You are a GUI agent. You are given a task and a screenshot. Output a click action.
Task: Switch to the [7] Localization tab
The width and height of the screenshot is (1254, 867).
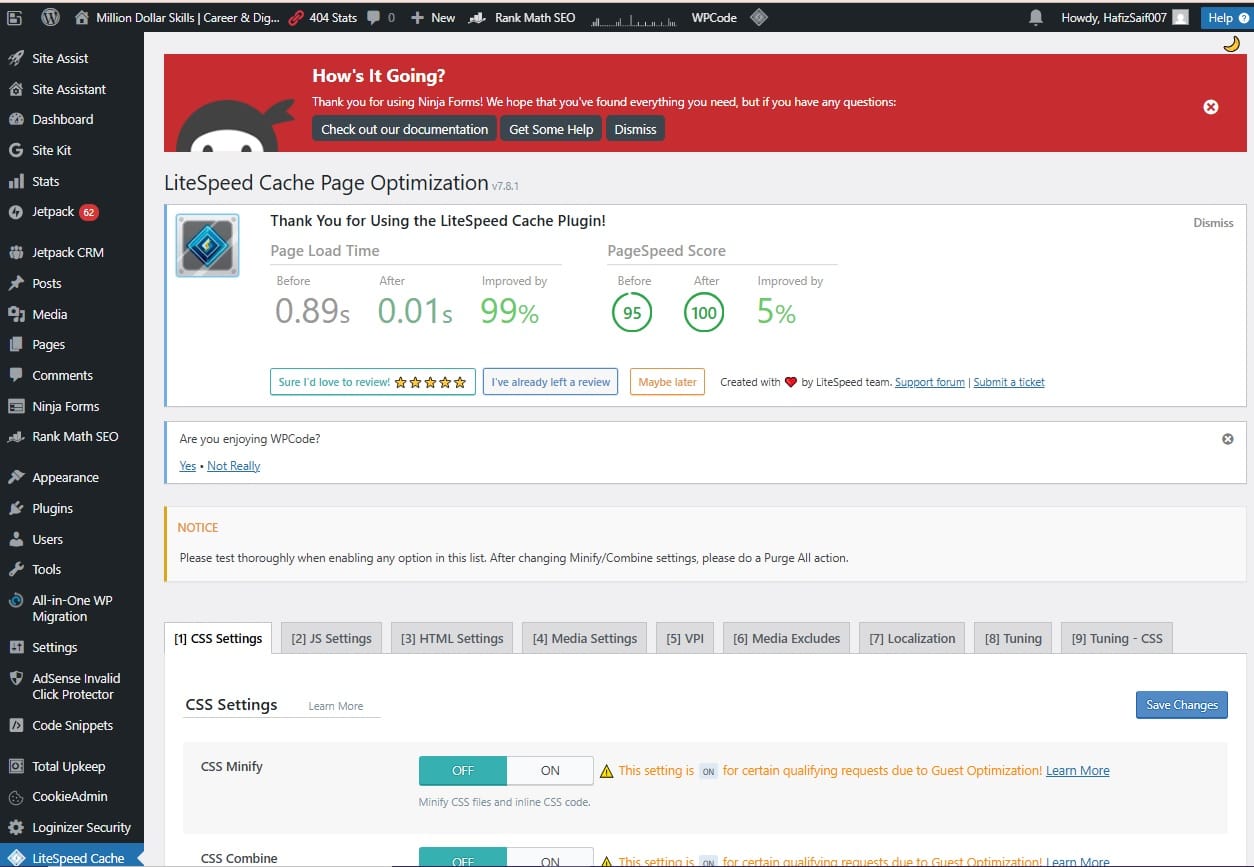coord(912,638)
